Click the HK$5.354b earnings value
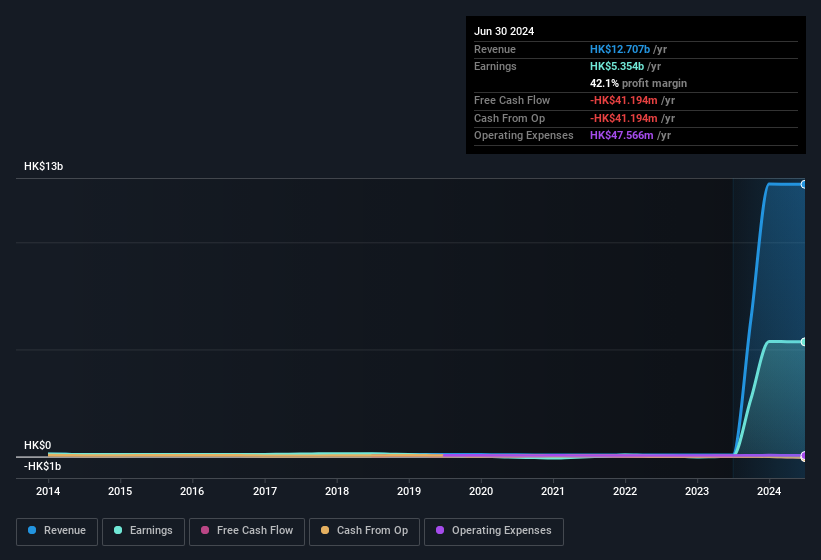Screen dimensions: 821x560 point(617,66)
